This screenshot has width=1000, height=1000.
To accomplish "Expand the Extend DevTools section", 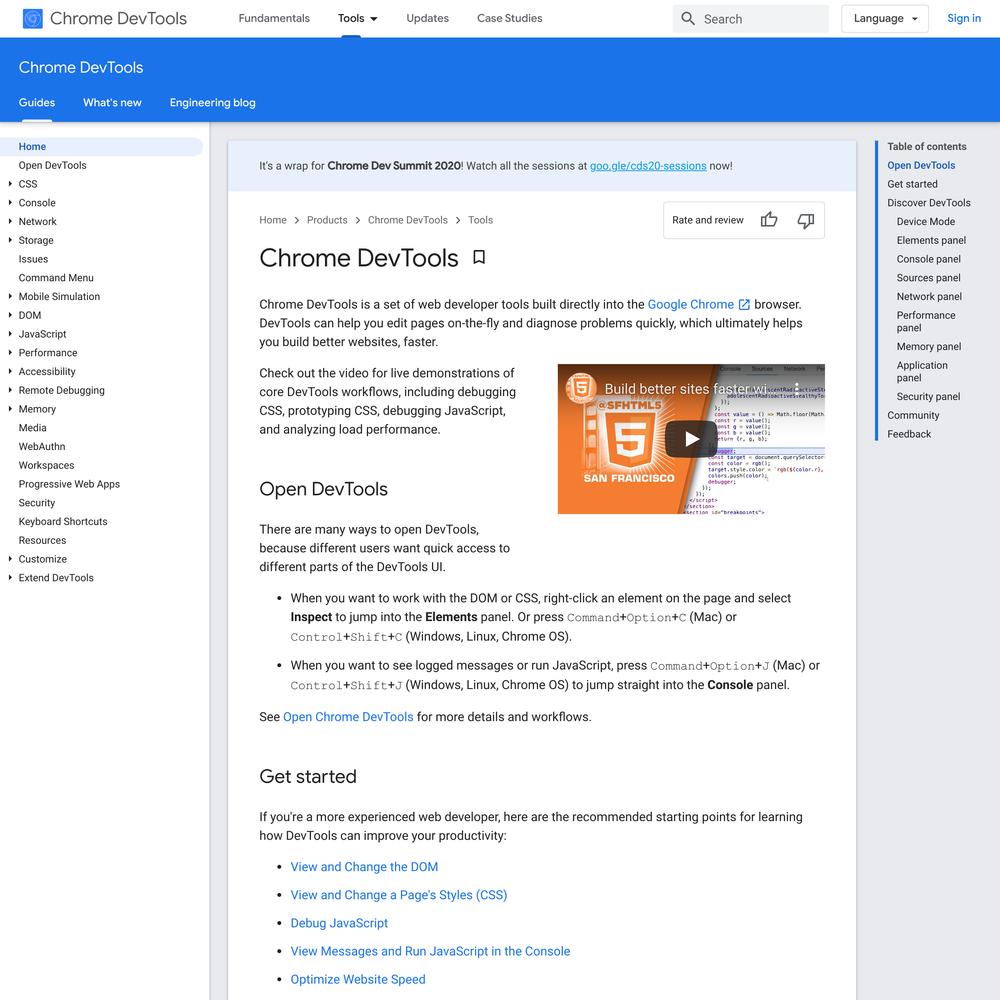I will point(10,577).
